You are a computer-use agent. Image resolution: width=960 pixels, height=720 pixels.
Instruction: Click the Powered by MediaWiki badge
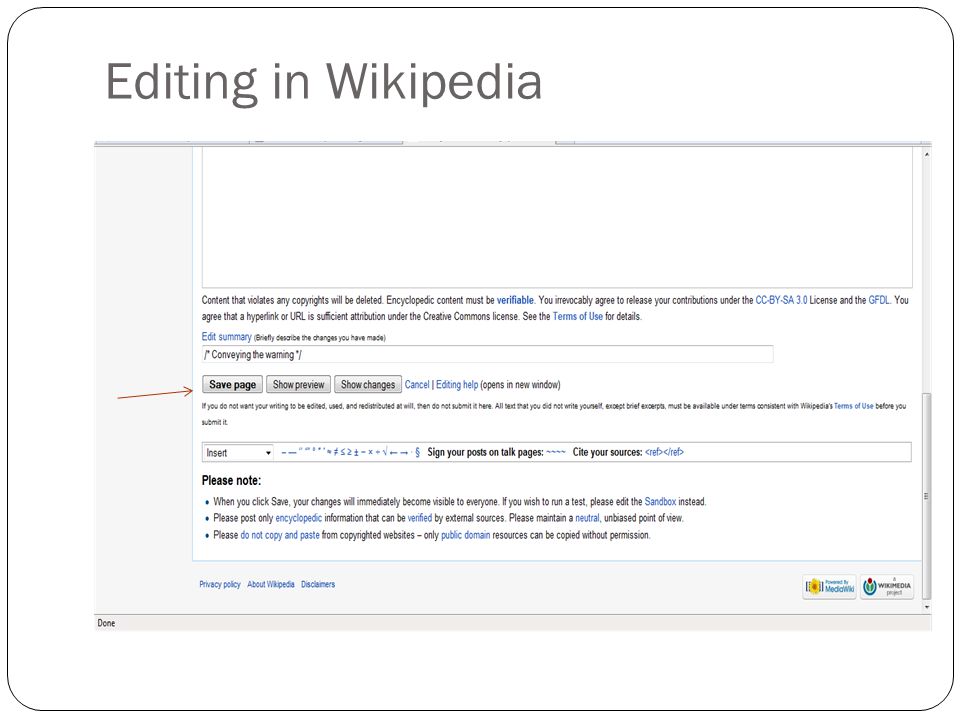[x=830, y=587]
